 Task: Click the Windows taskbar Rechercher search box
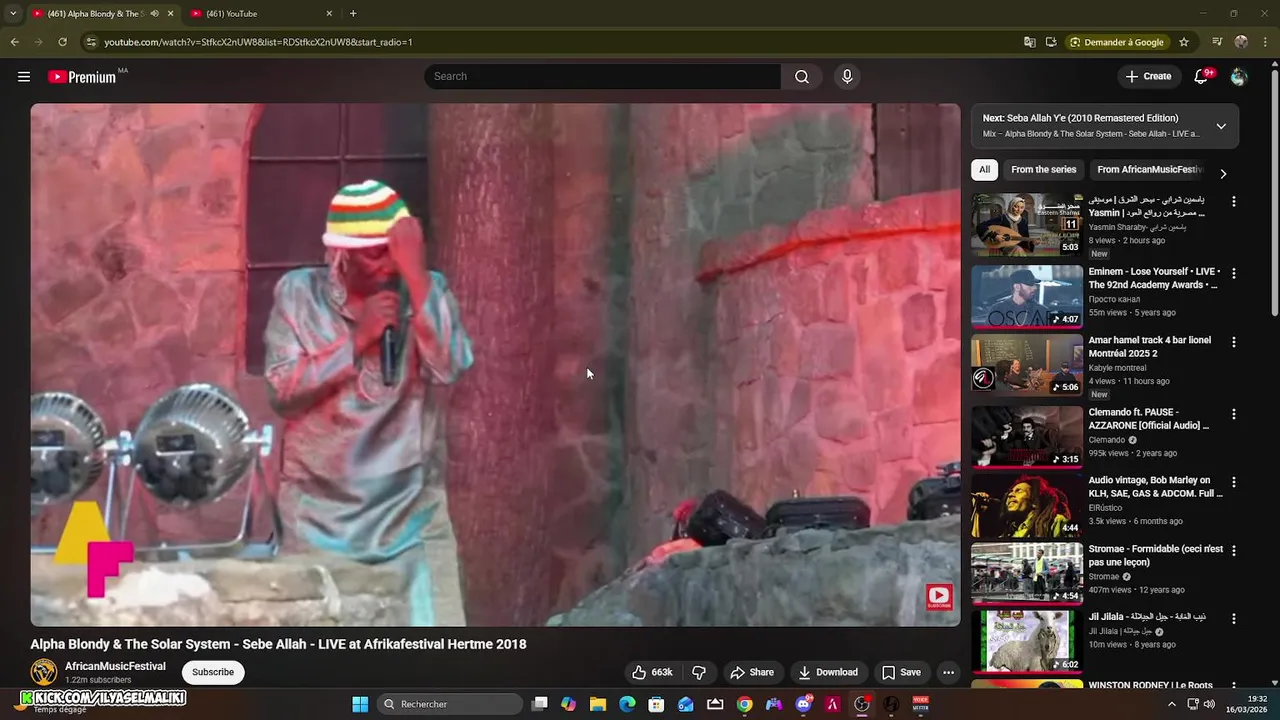pyautogui.click(x=449, y=704)
